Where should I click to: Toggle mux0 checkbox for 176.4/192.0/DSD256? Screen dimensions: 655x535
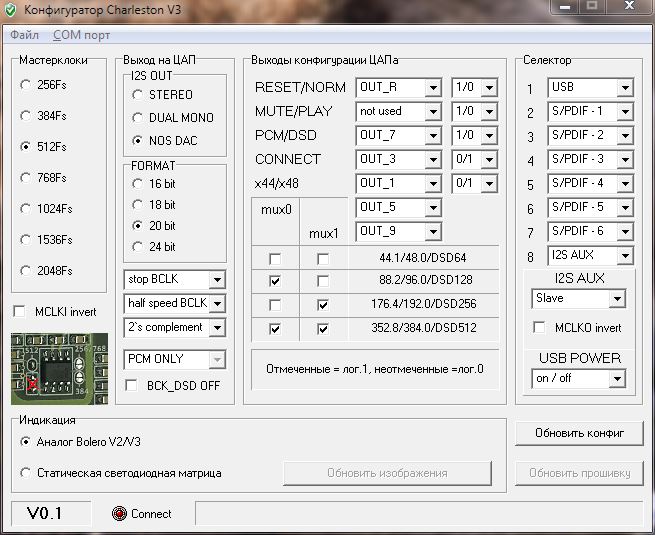tap(275, 305)
